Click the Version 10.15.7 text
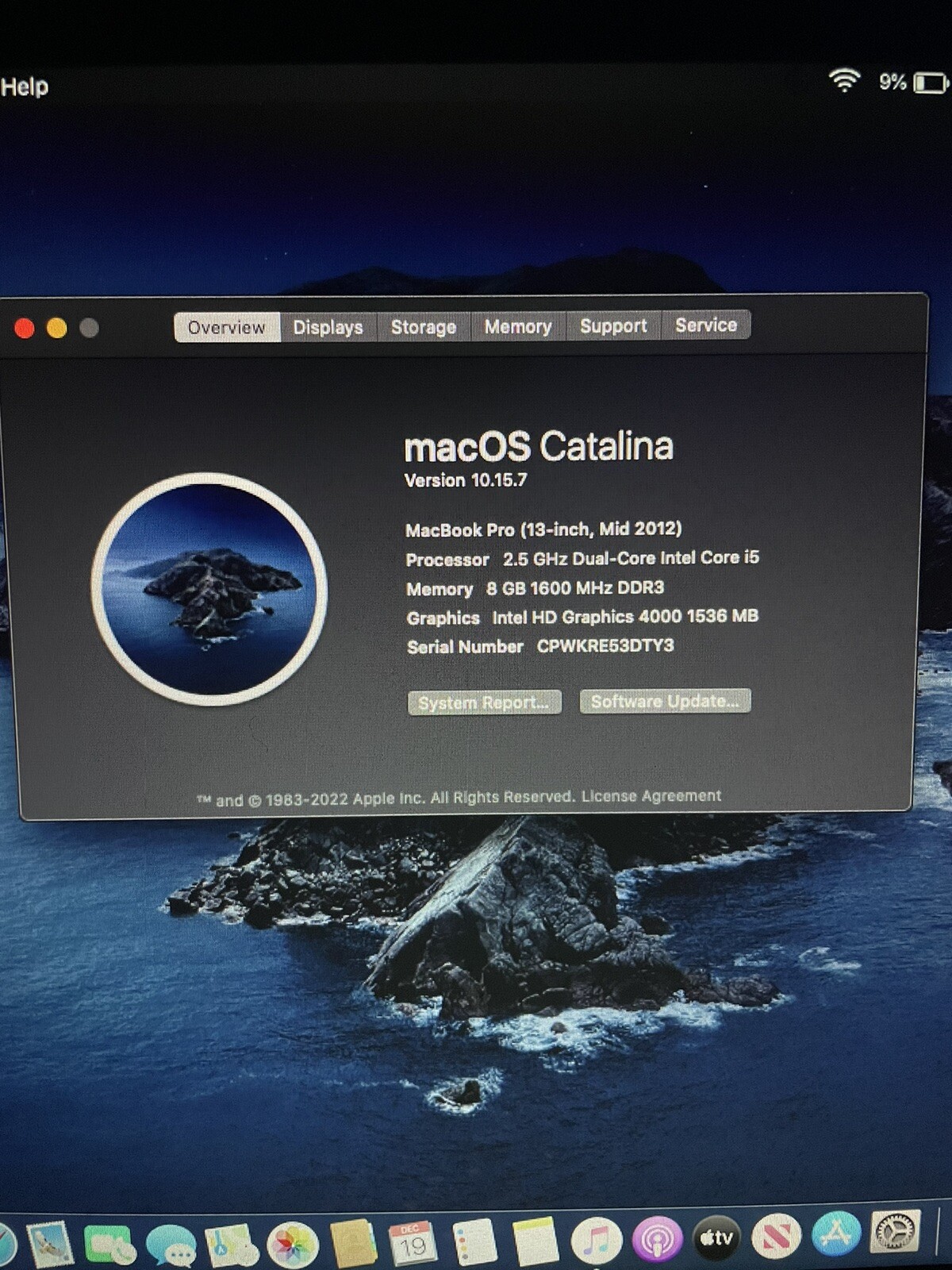Viewport: 952px width, 1270px height. [x=466, y=480]
